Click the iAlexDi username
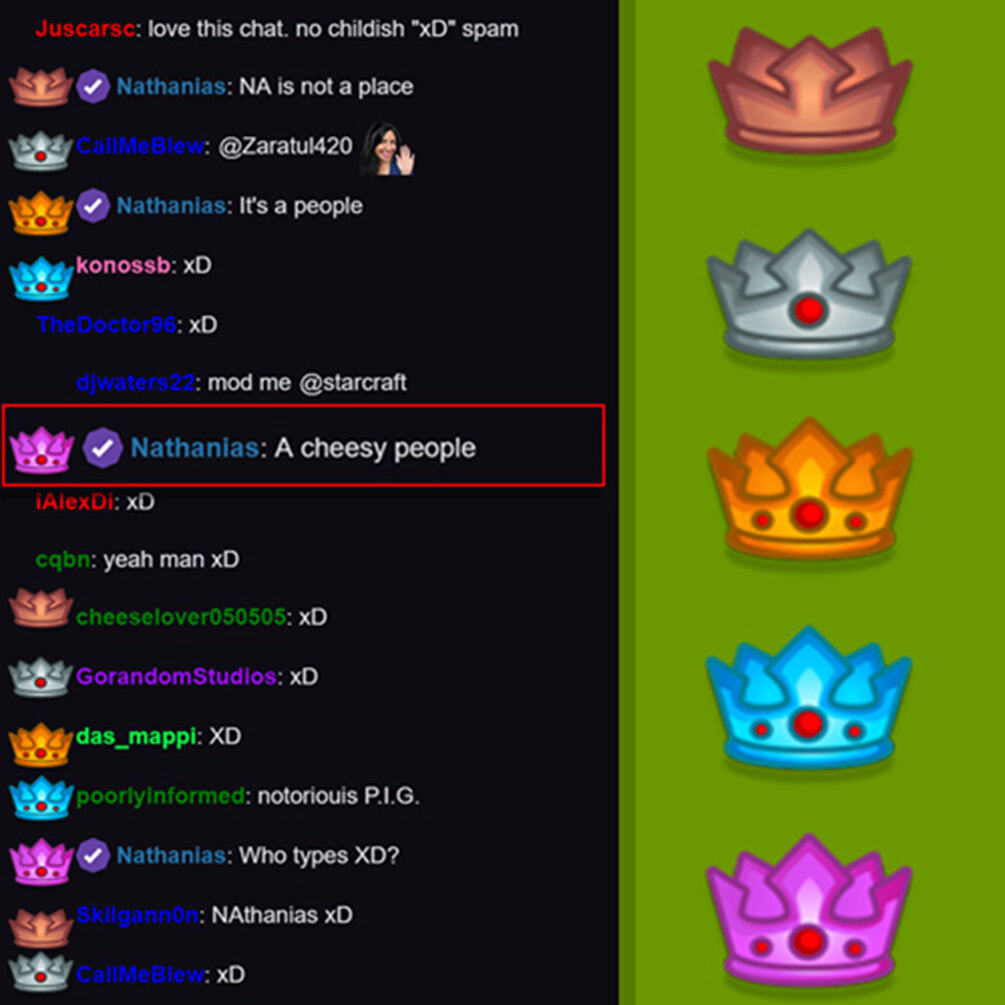Image resolution: width=1005 pixels, height=1005 pixels. coord(74,501)
